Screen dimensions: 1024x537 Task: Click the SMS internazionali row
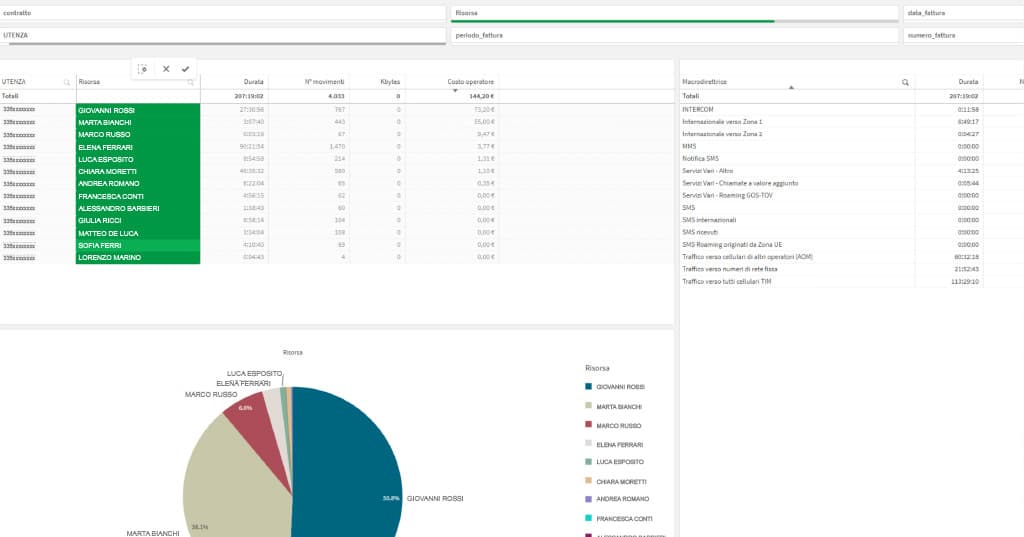point(852,220)
